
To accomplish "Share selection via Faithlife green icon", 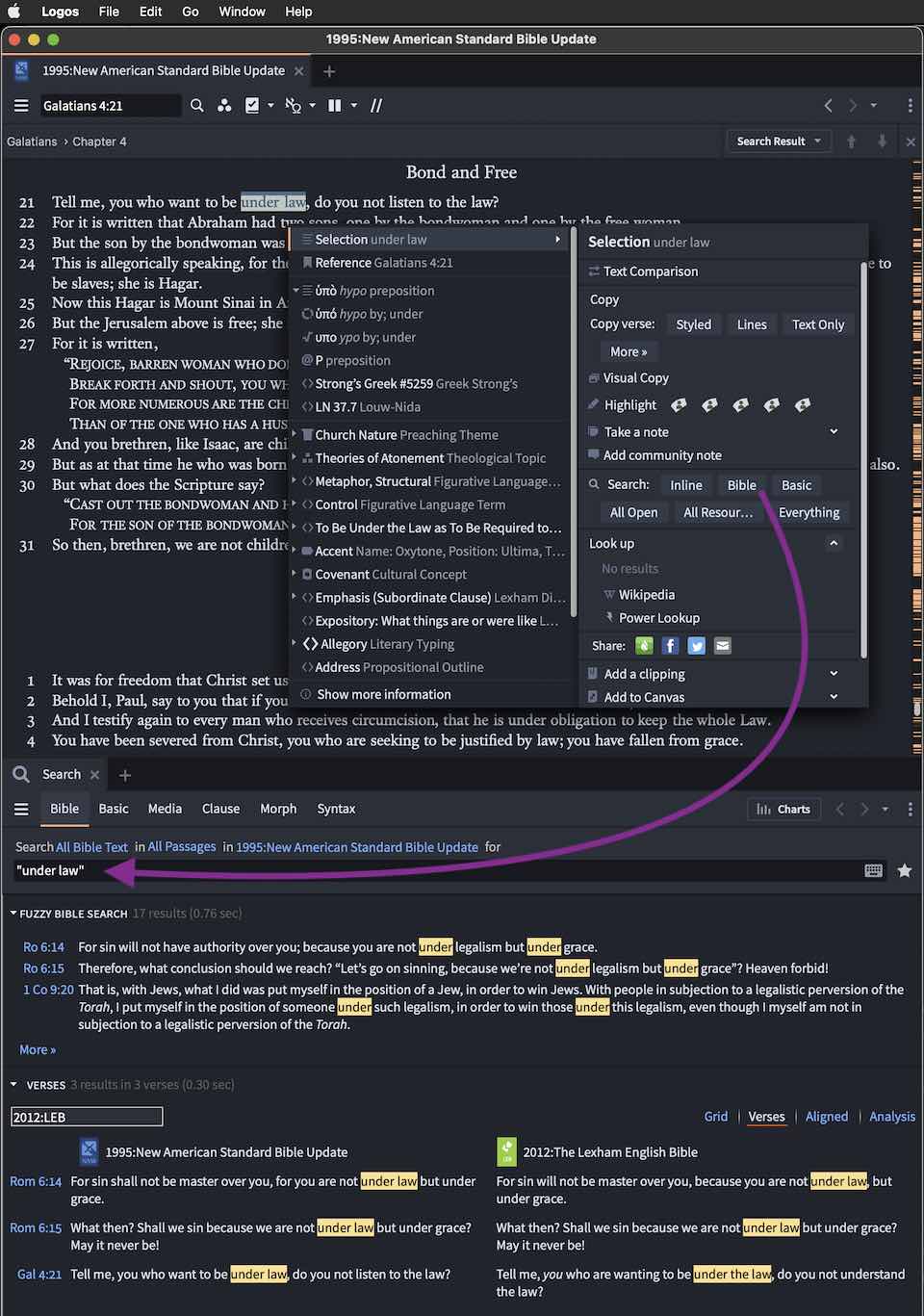I will click(x=644, y=646).
